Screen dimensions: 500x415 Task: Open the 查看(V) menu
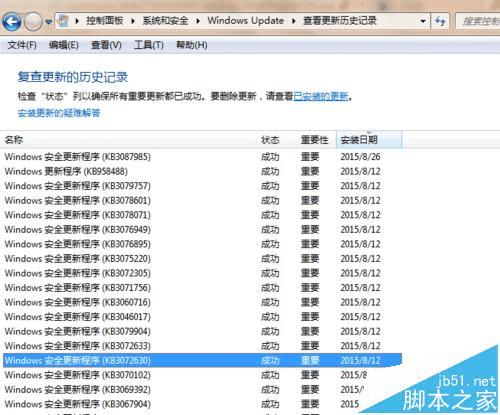[x=106, y=45]
